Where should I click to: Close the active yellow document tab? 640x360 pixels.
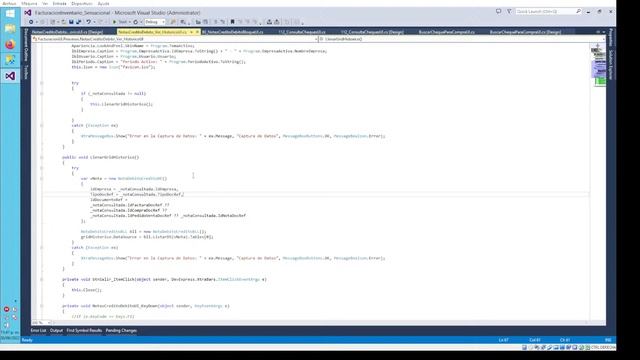pos(197,32)
